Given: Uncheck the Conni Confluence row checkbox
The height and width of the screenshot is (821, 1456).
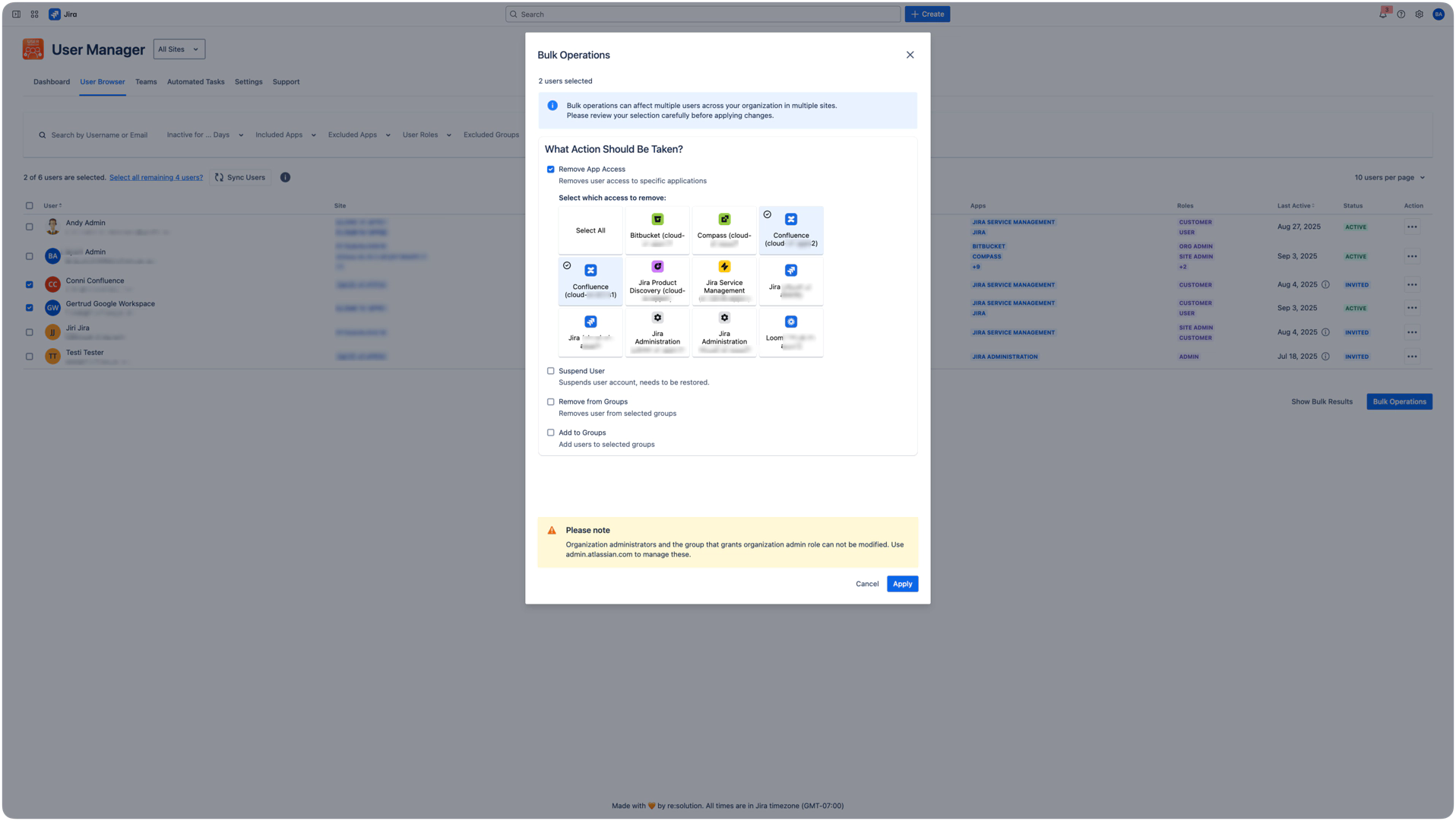Looking at the screenshot, I should tap(30, 285).
